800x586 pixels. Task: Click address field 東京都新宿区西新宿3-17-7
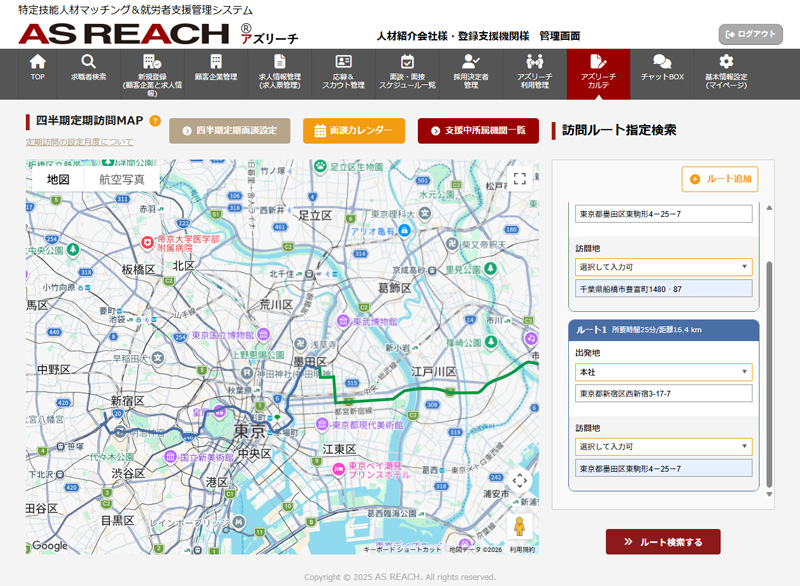coord(664,393)
